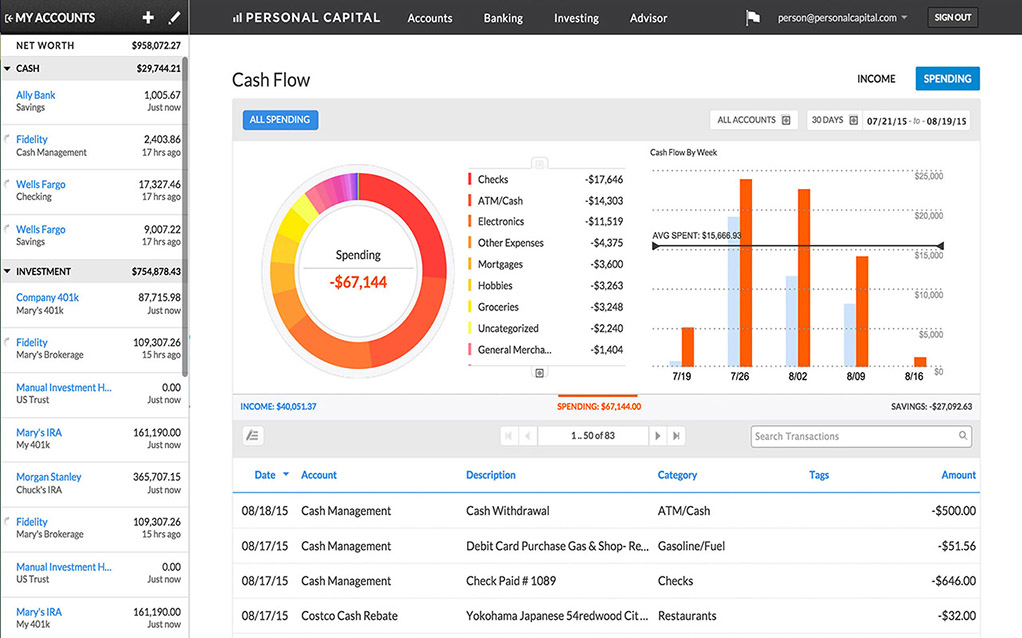Click the list view icon above transactions
1022x638 pixels.
click(x=253, y=436)
